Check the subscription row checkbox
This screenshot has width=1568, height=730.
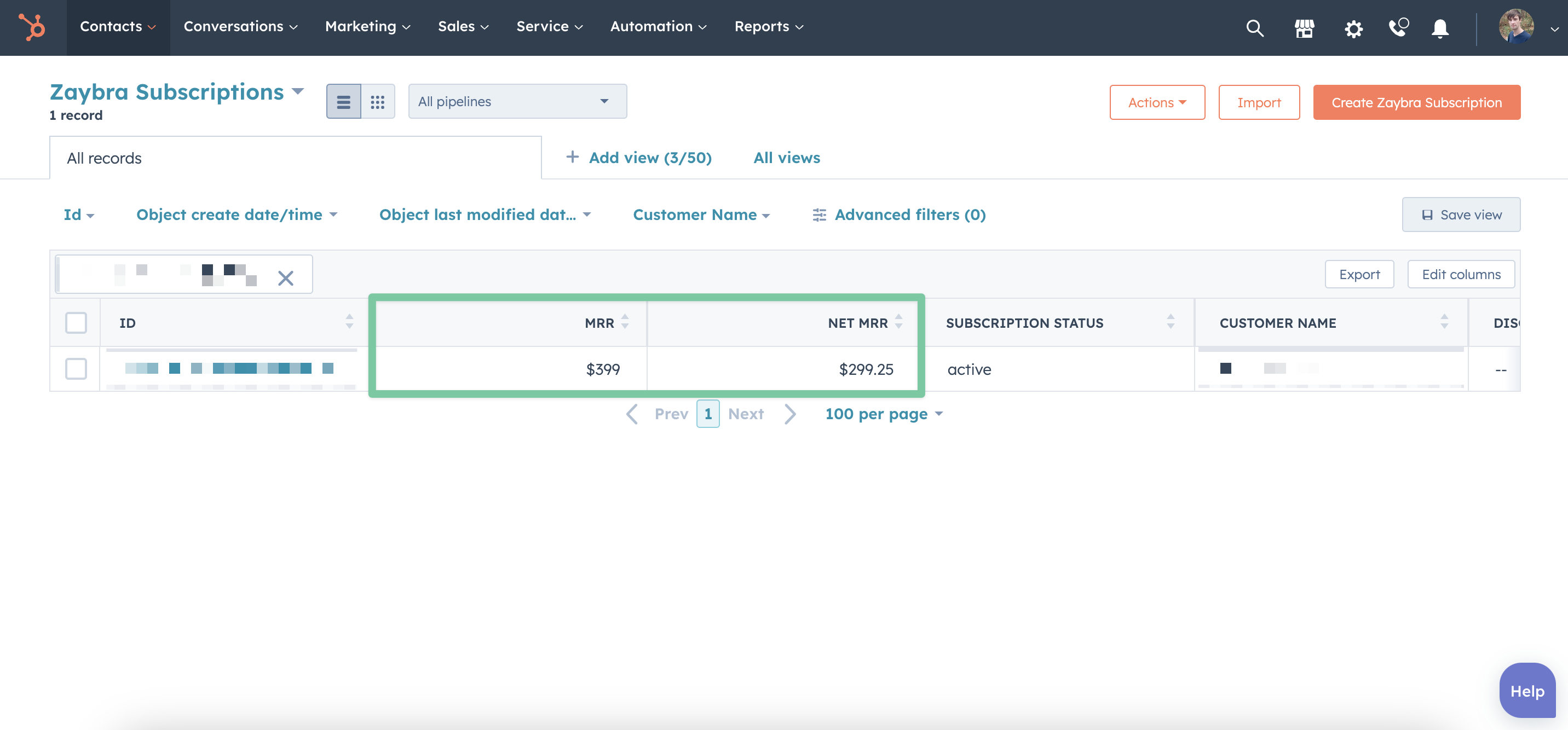click(x=76, y=369)
